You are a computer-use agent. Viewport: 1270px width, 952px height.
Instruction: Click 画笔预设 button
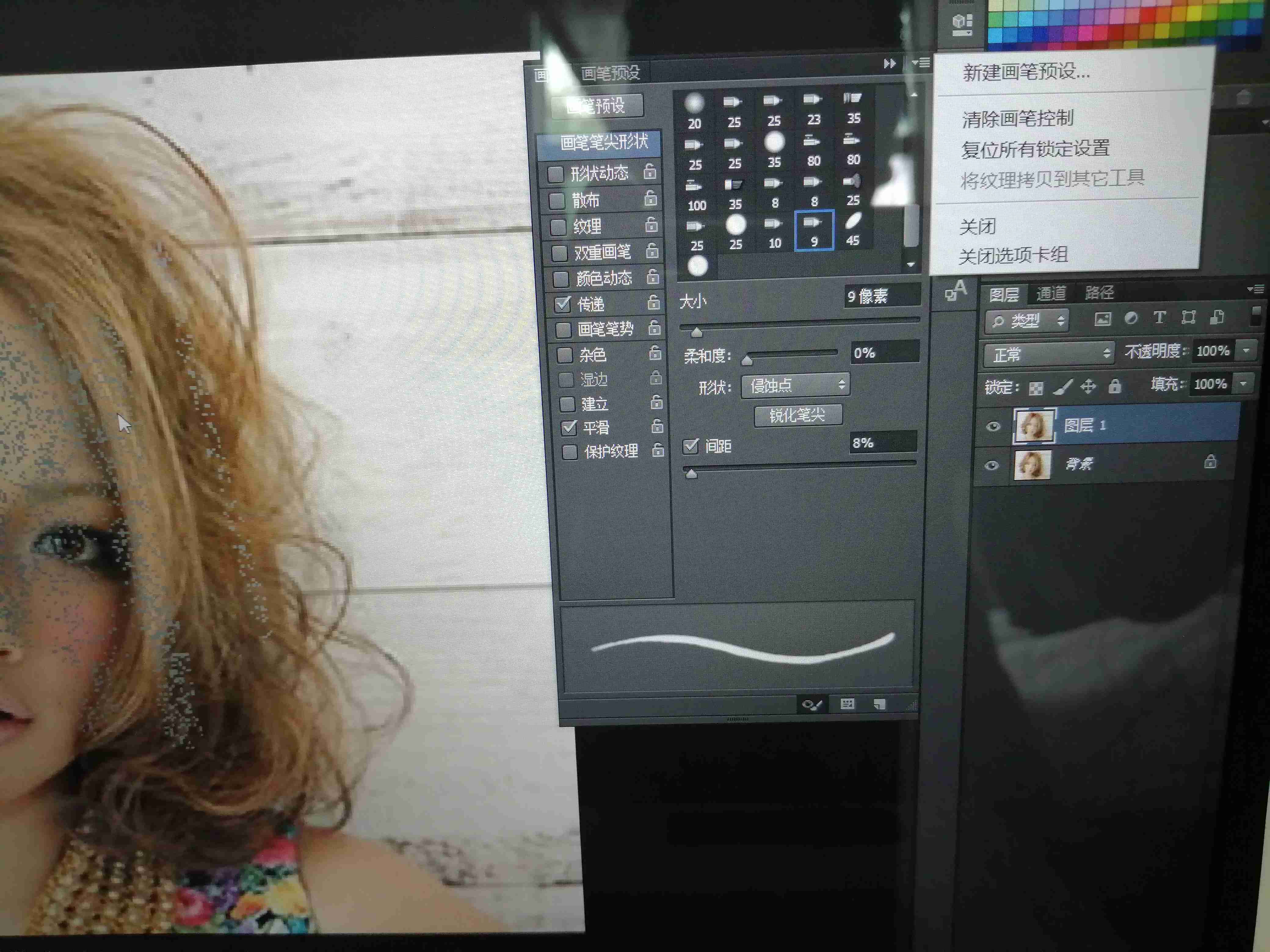(597, 106)
